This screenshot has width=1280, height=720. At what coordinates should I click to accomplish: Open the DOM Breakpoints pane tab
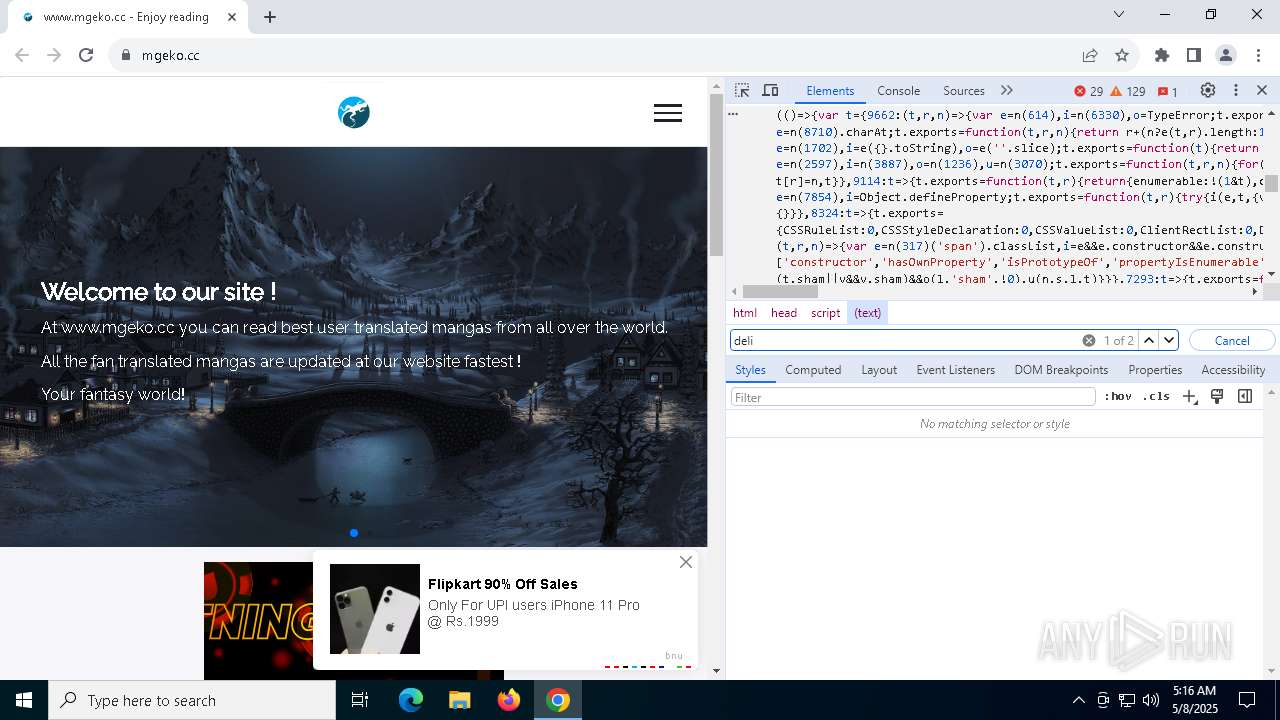click(x=1061, y=370)
